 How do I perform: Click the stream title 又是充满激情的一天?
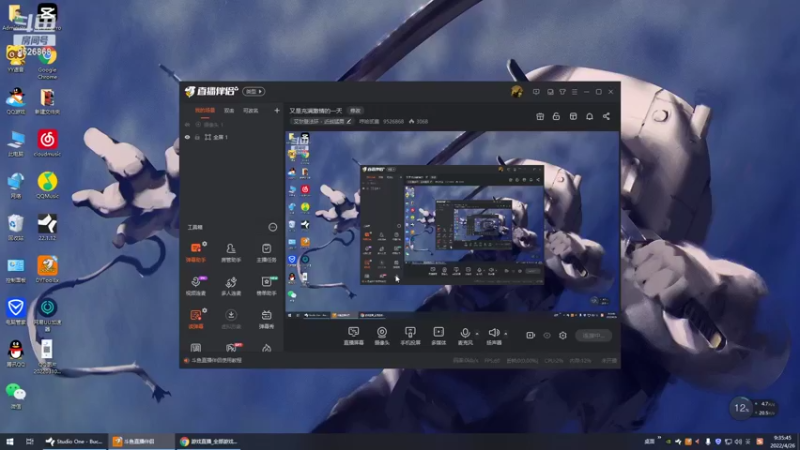click(316, 111)
